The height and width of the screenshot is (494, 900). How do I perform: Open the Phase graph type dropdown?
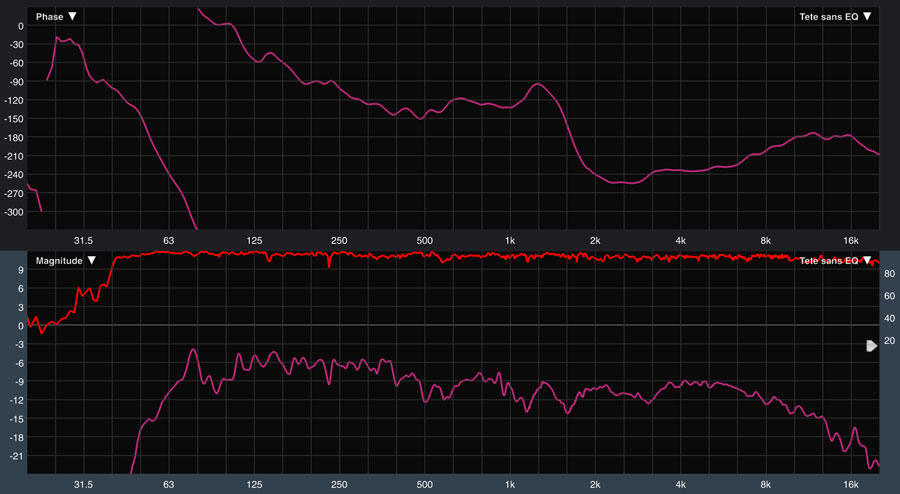[x=56, y=17]
